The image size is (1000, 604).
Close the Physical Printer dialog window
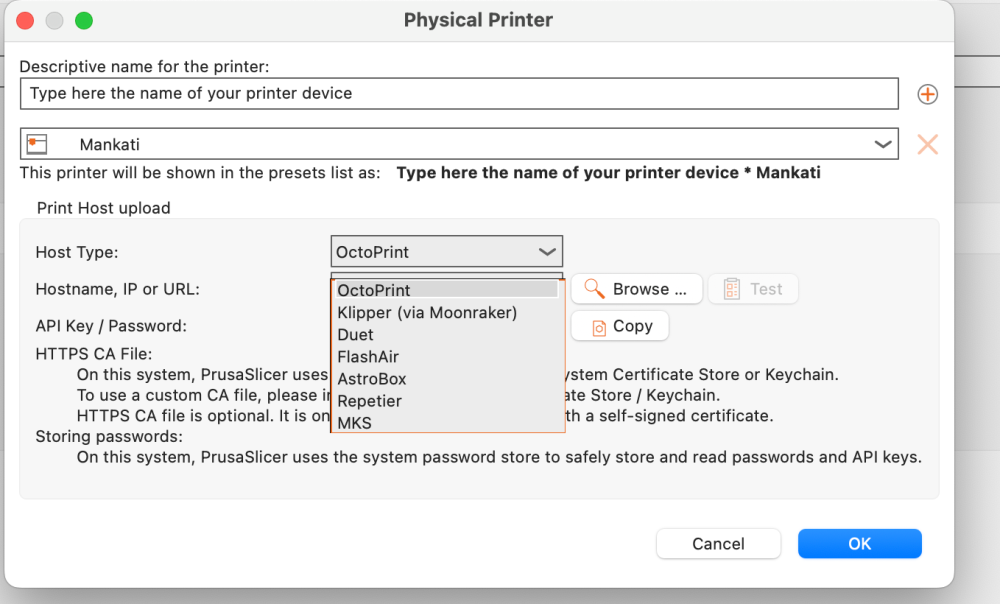pos(25,20)
